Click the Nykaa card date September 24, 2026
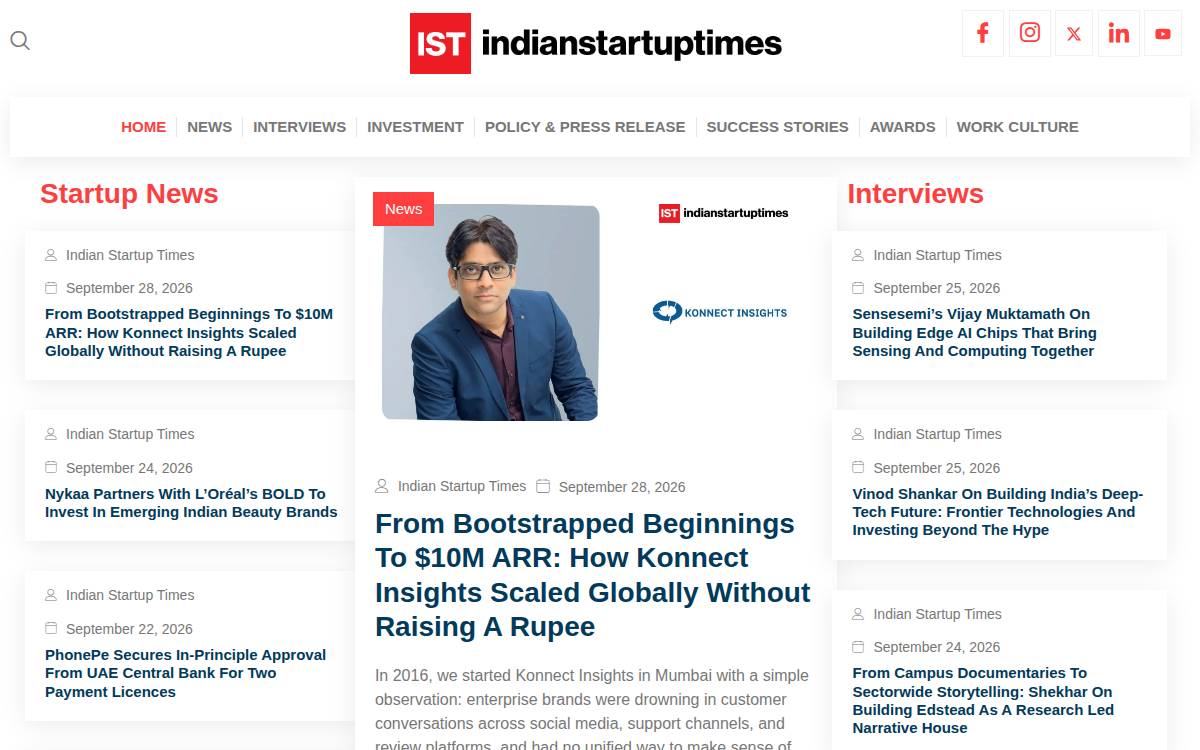 click(x=129, y=468)
